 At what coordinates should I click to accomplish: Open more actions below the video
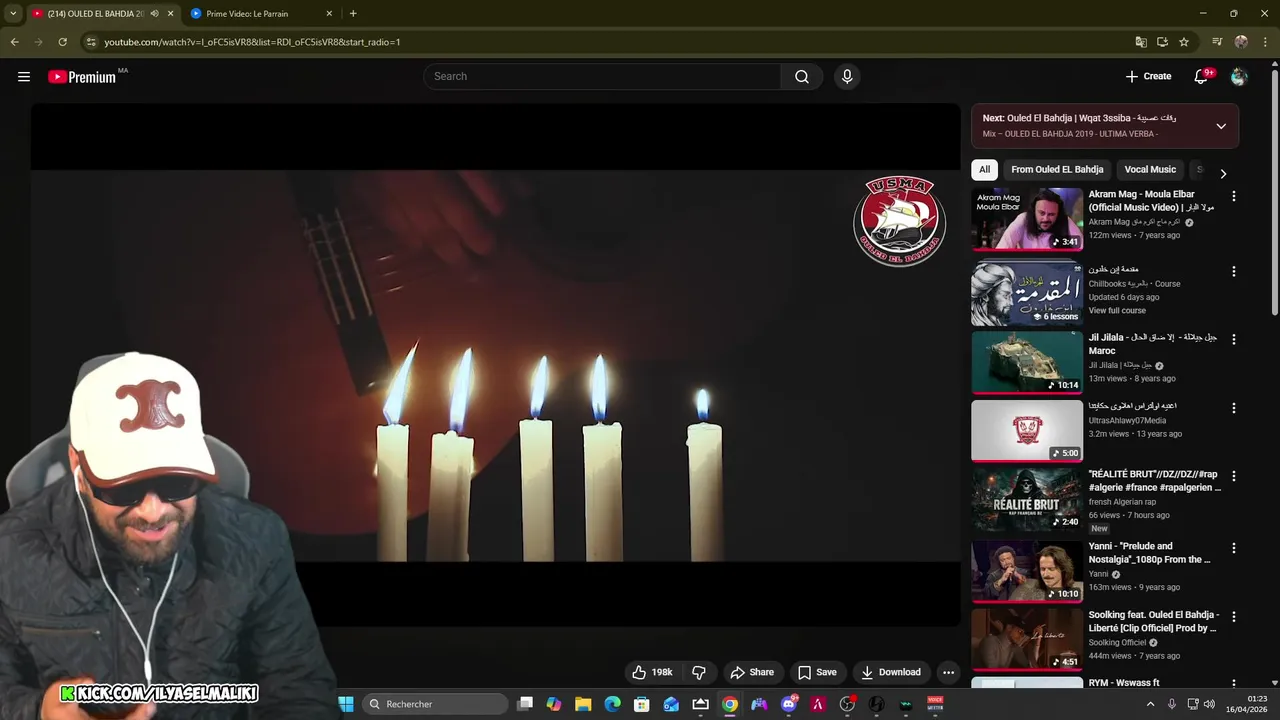click(x=948, y=672)
